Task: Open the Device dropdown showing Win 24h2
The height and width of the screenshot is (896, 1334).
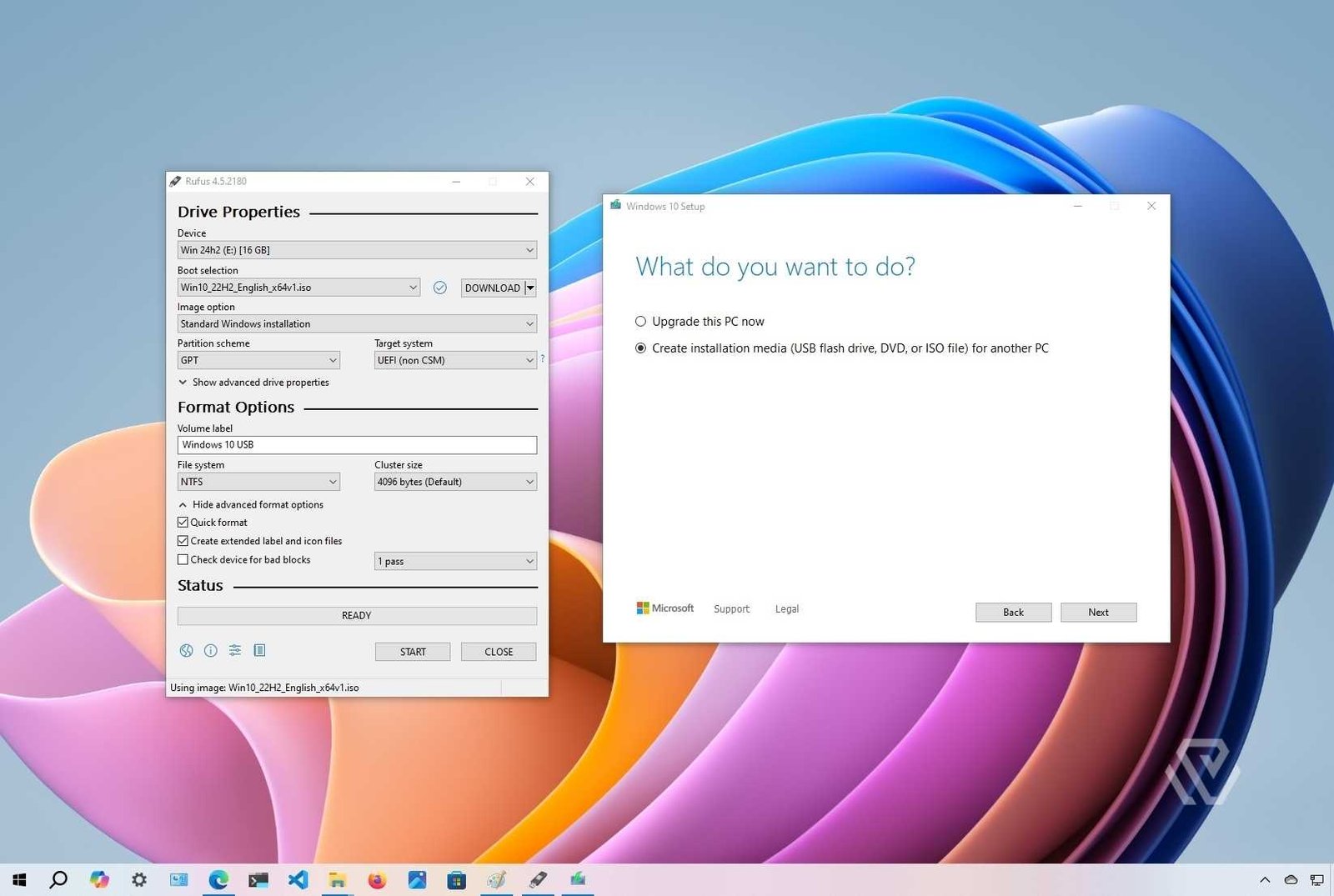Action: click(356, 249)
